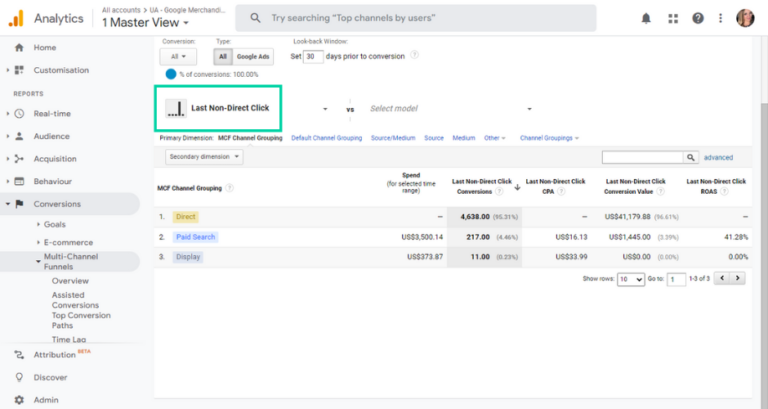The width and height of the screenshot is (768, 409).
Task: Open the Channel Groupings dropdown
Action: tap(549, 138)
